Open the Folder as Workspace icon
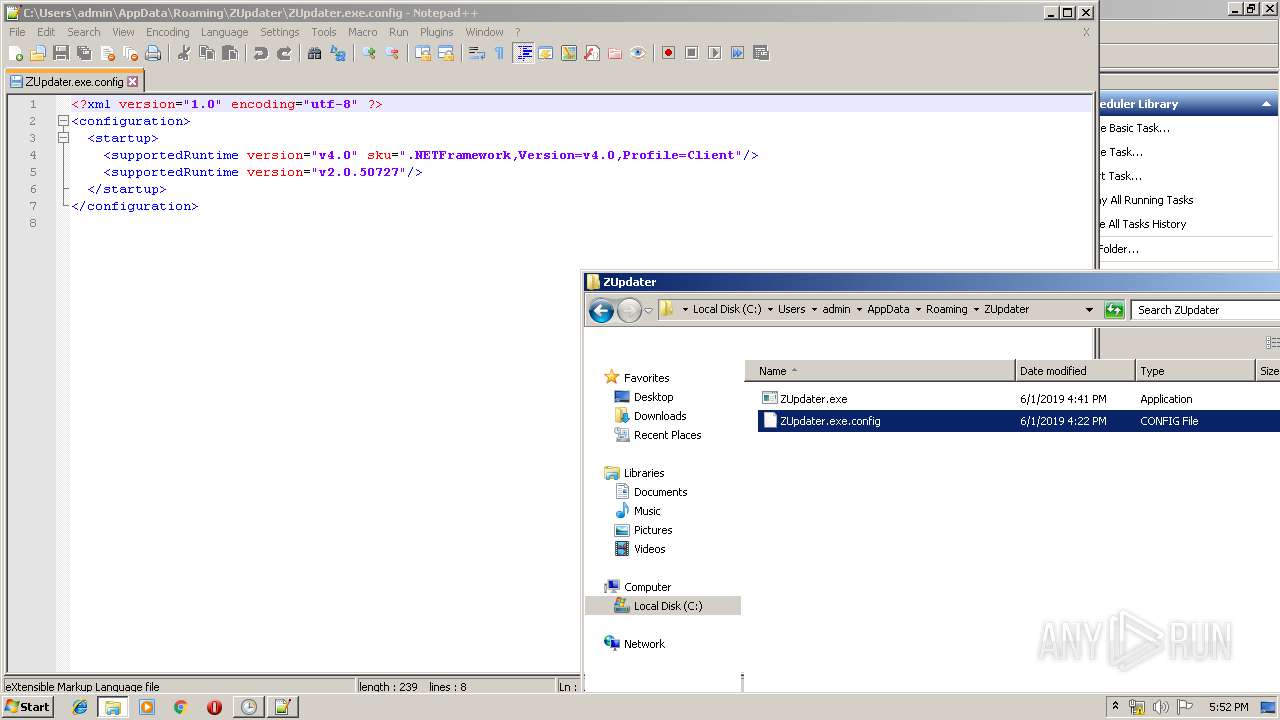Screen dimensions: 1280x720 615,53
